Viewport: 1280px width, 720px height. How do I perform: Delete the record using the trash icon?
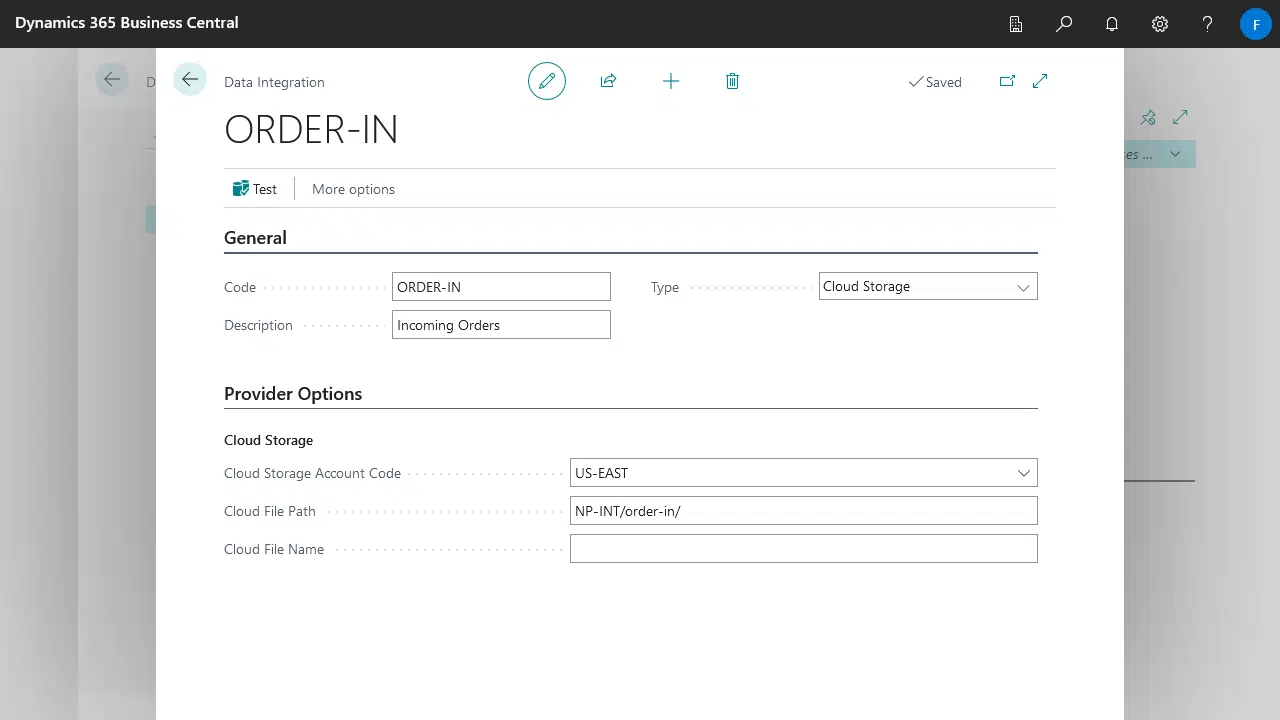(731, 80)
